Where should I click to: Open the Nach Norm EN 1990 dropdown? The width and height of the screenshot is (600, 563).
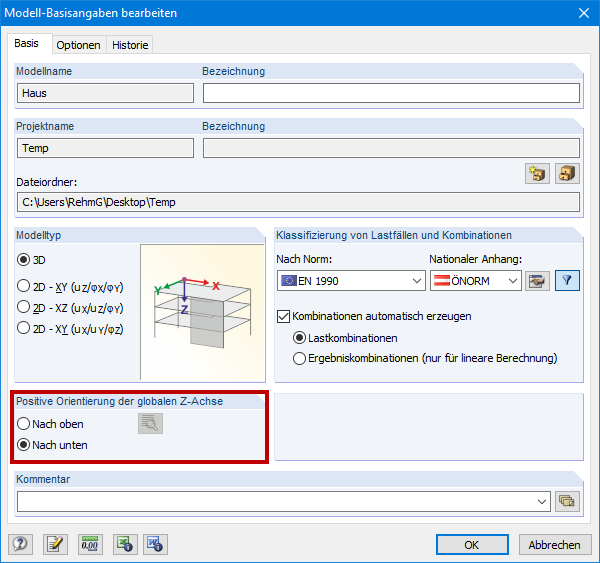pos(351,281)
